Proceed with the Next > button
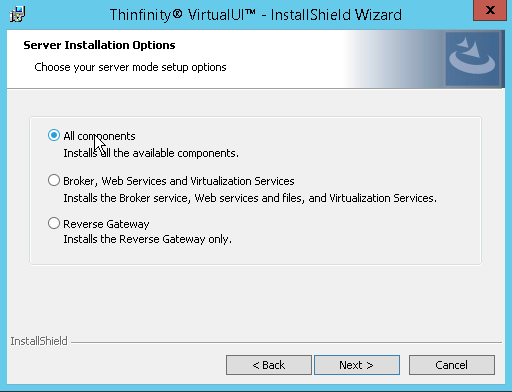Image resolution: width=512 pixels, height=392 pixels. [357, 365]
